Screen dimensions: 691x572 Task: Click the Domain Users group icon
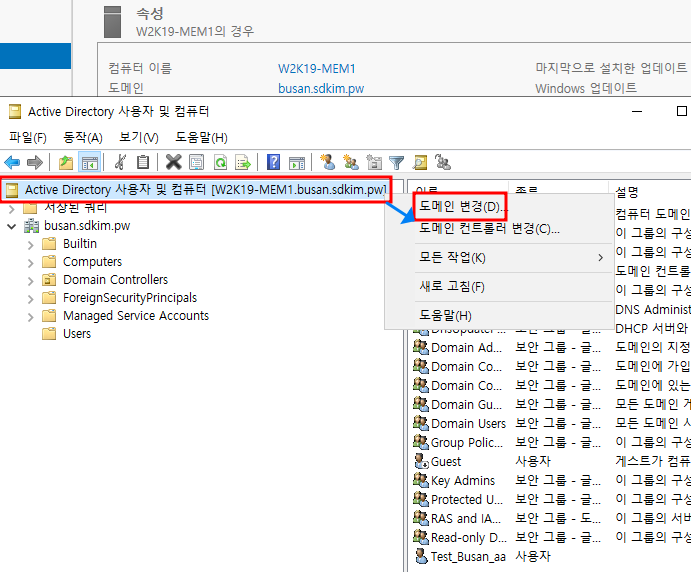[x=421, y=423]
